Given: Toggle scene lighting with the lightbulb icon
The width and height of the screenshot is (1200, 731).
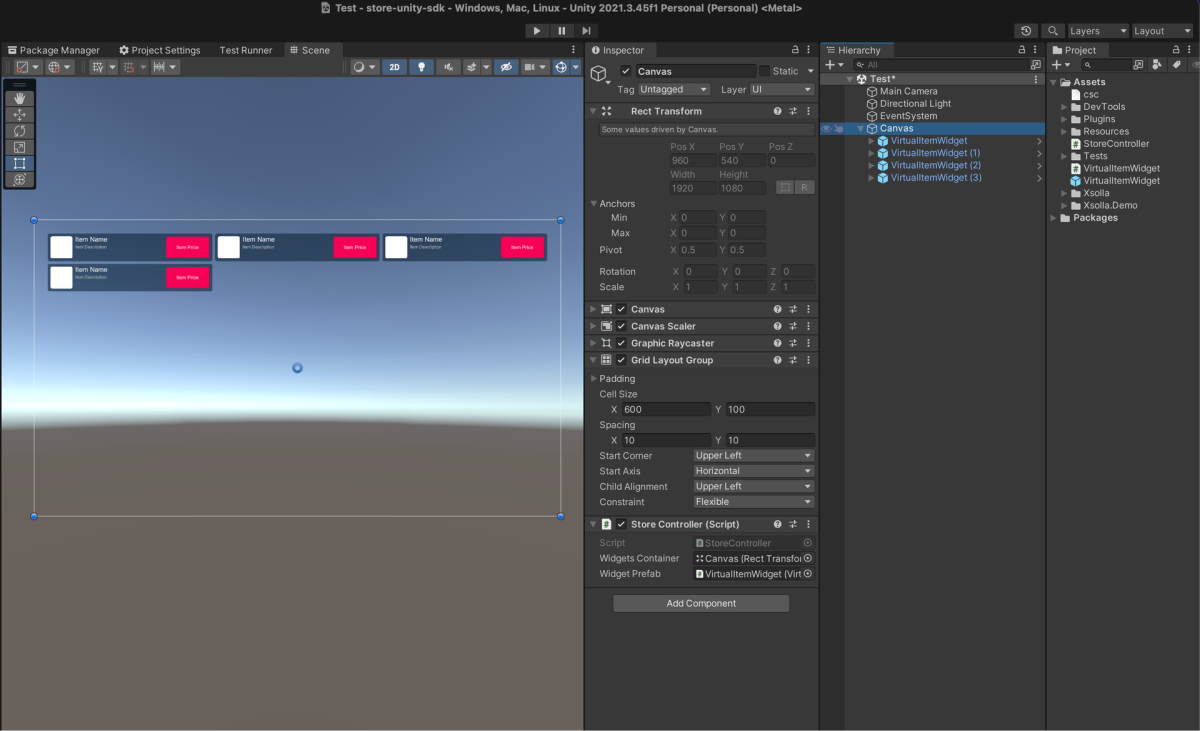Looking at the screenshot, I should (422, 67).
